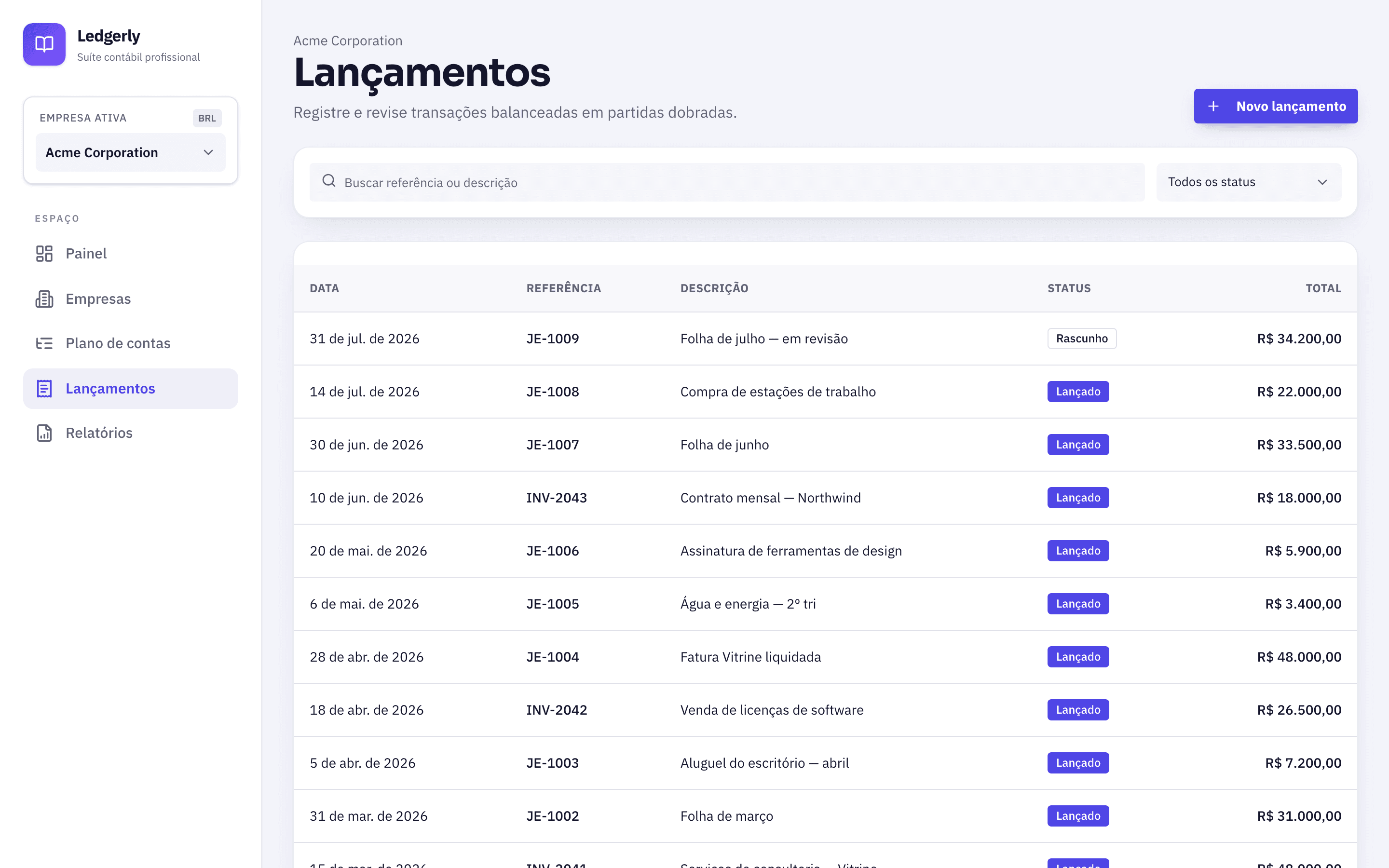
Task: Go to Painel in the sidebar
Action: 130,254
